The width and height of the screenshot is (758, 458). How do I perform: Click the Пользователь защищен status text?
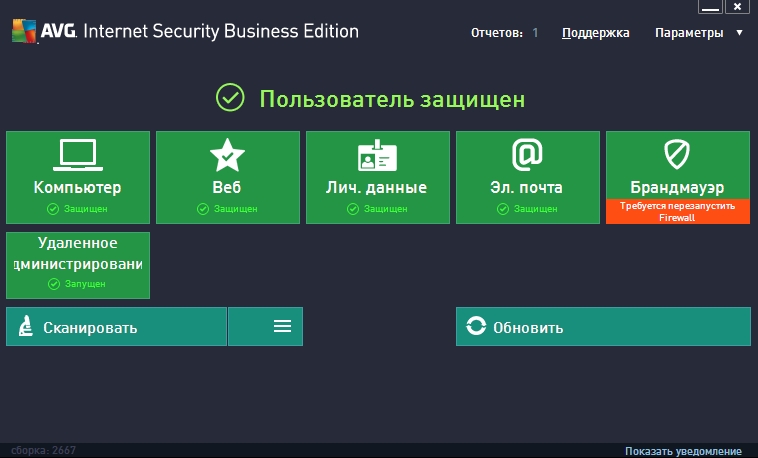point(392,99)
